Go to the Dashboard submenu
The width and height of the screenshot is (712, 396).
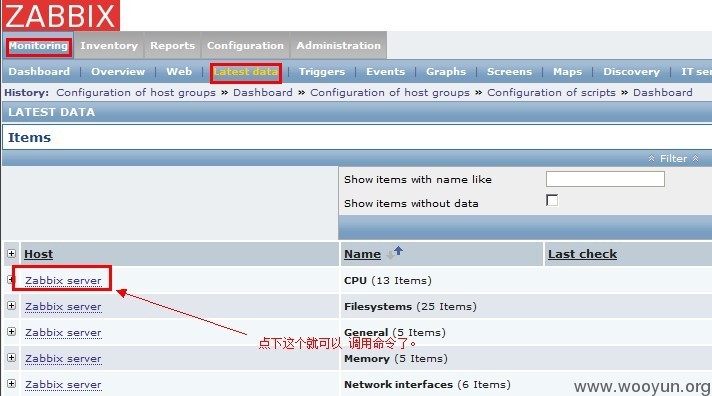click(39, 72)
